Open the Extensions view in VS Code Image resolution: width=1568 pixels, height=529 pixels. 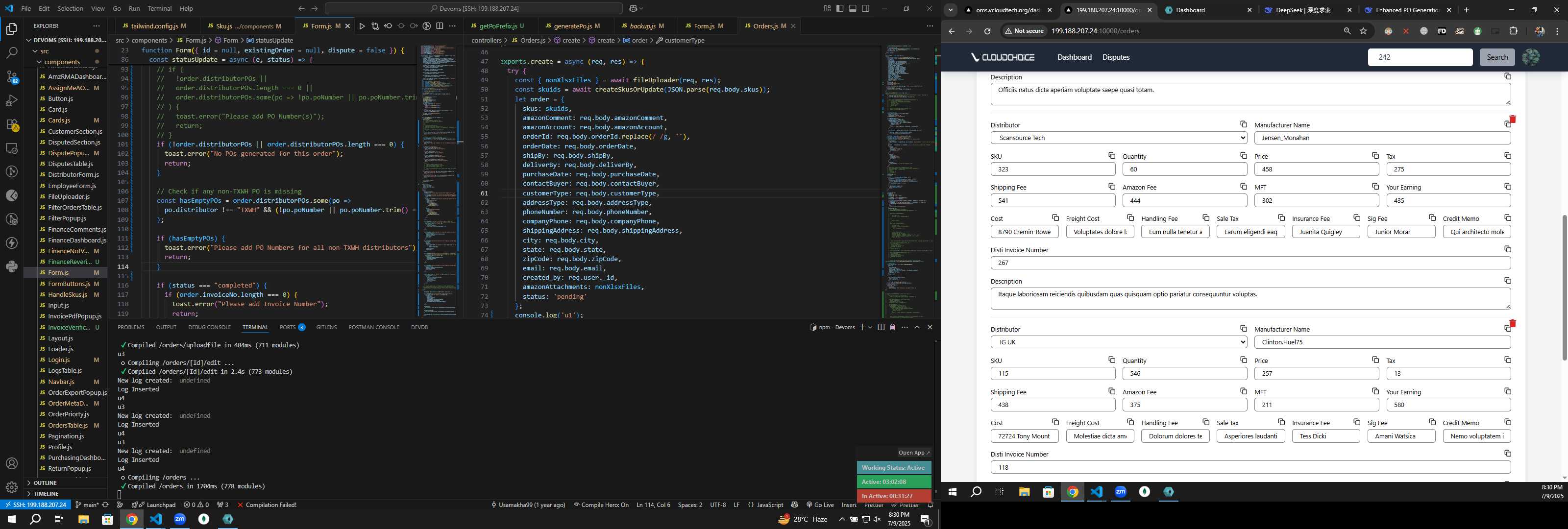point(12,124)
